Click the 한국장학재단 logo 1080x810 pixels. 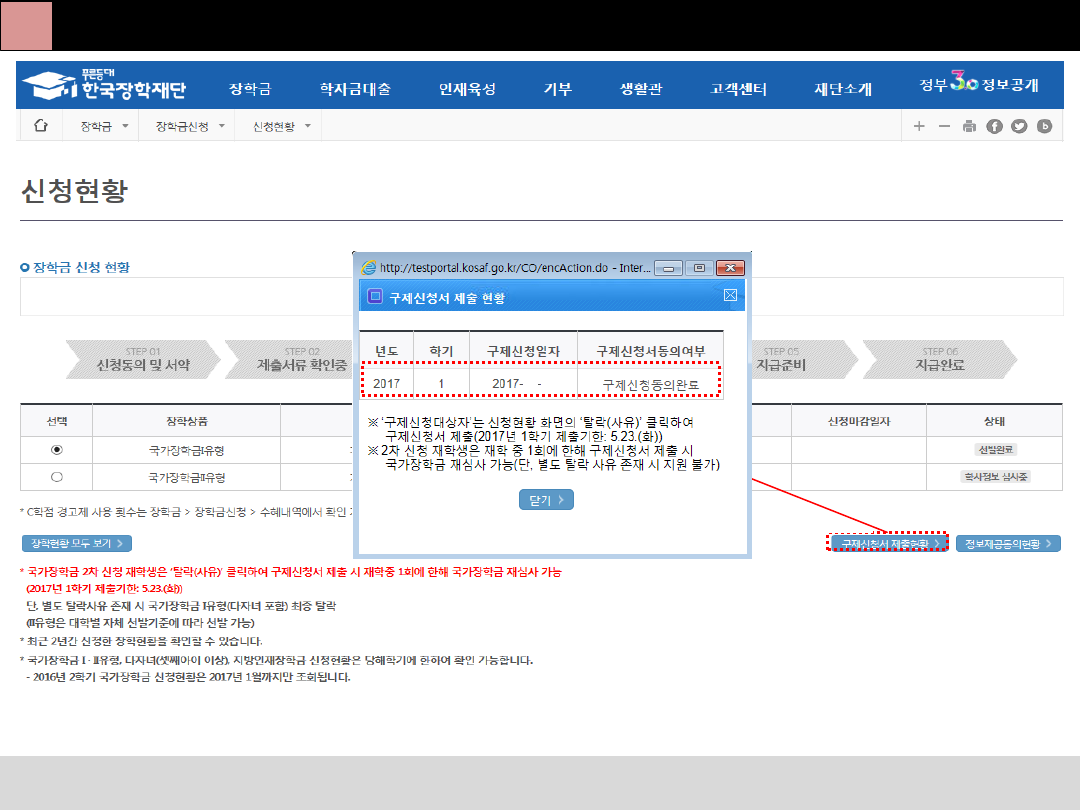(x=104, y=87)
